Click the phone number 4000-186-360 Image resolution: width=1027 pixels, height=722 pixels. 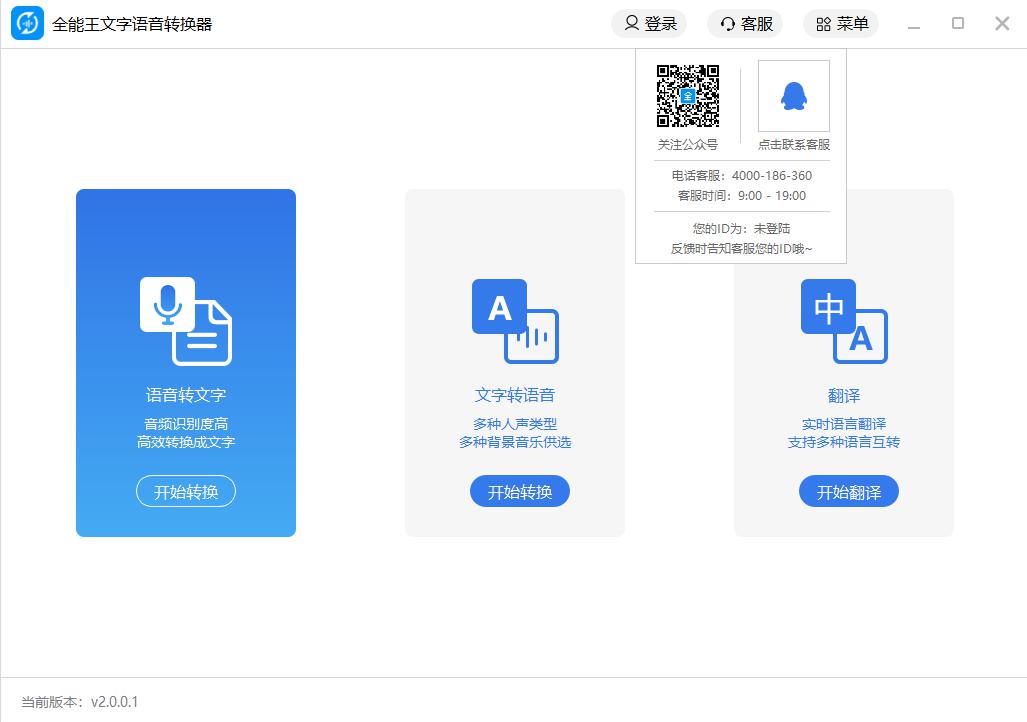[x=771, y=175]
